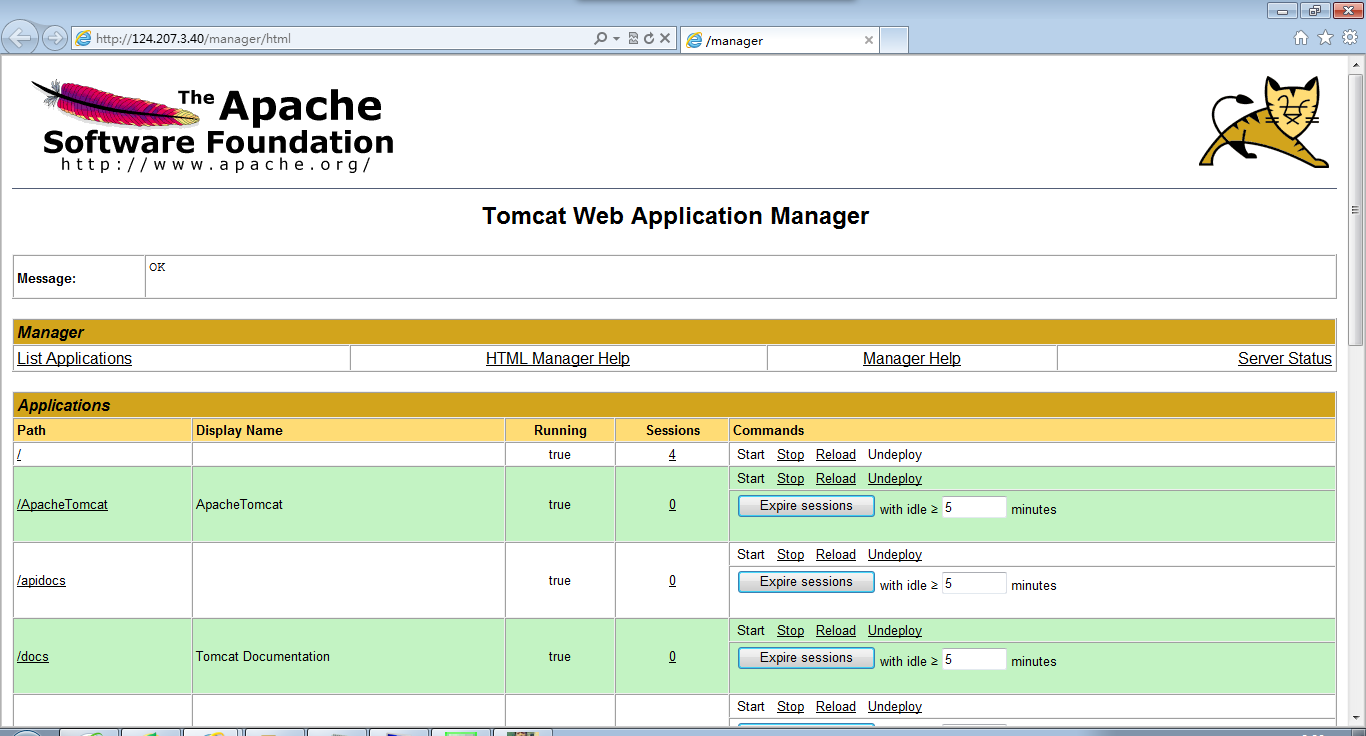Click the OK message text

click(157, 267)
